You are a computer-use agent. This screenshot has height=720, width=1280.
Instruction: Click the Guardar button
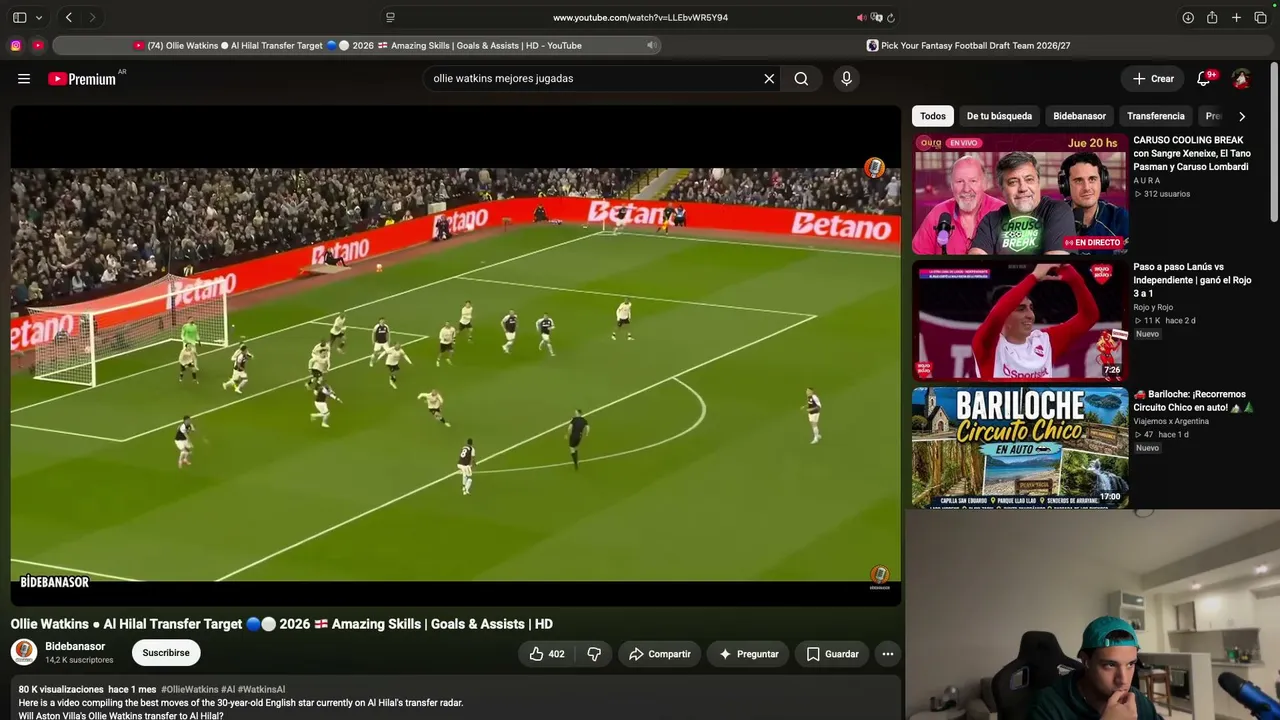[x=833, y=654]
